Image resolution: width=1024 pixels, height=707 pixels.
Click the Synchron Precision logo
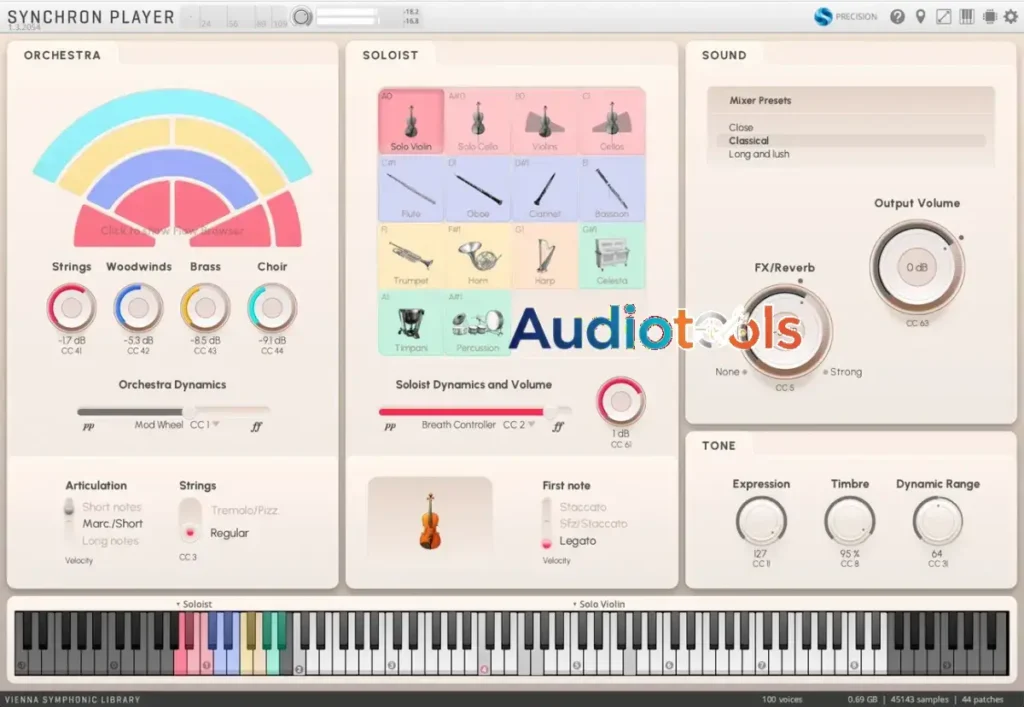pos(845,17)
